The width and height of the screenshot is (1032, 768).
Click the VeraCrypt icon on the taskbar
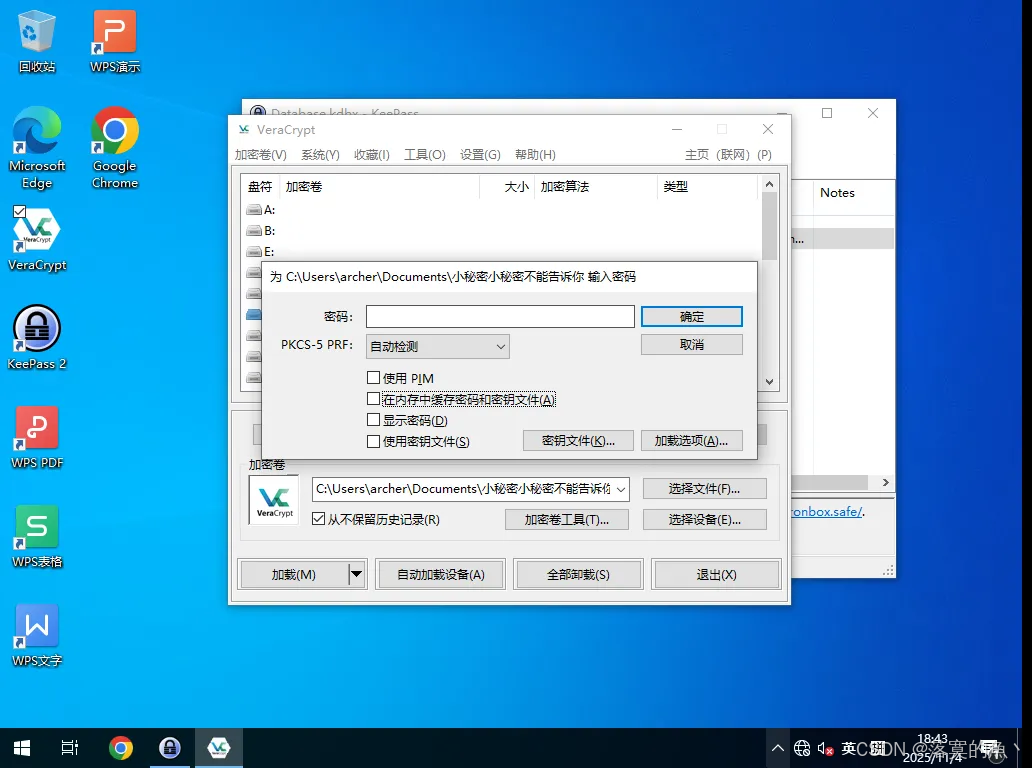pyautogui.click(x=219, y=747)
